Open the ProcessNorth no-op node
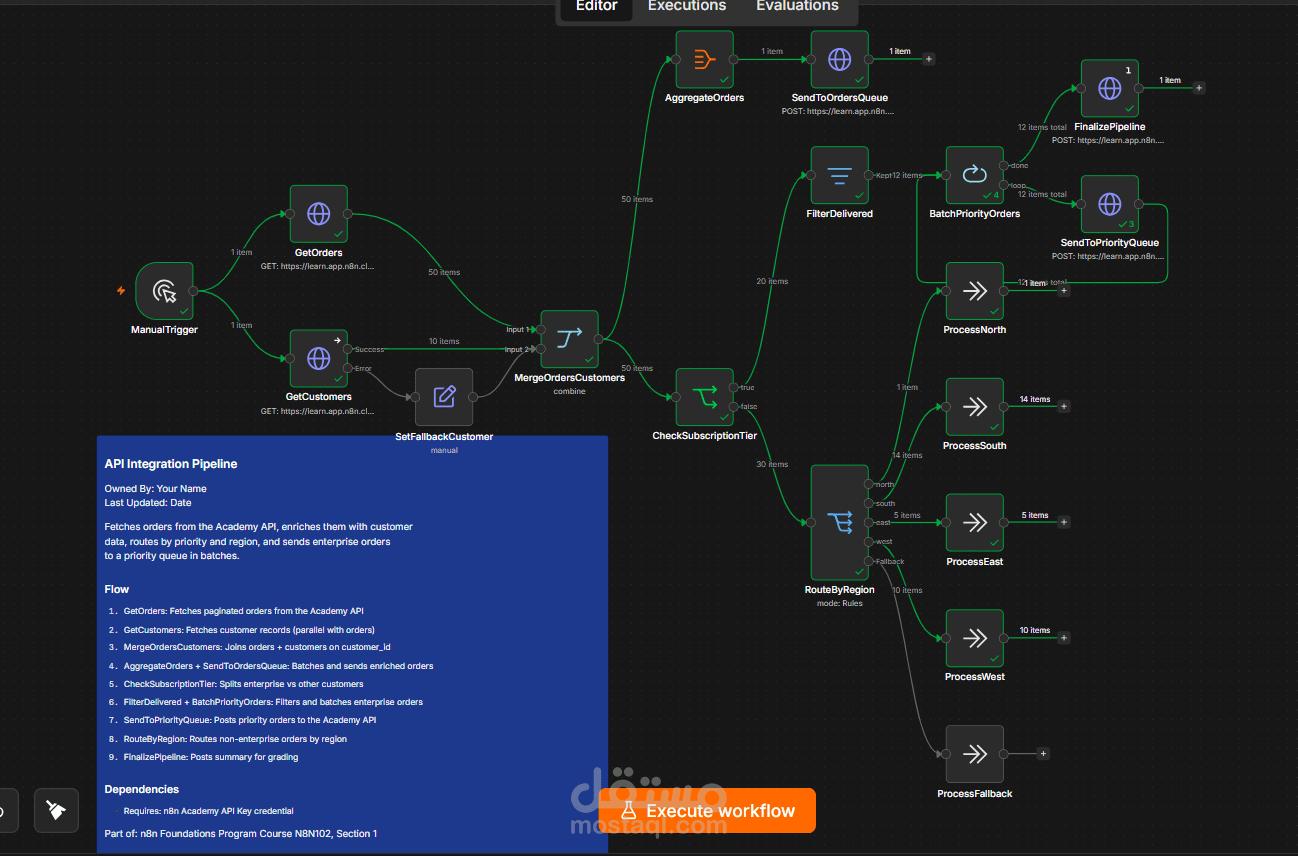This screenshot has height=856, width=1298. pos(974,291)
